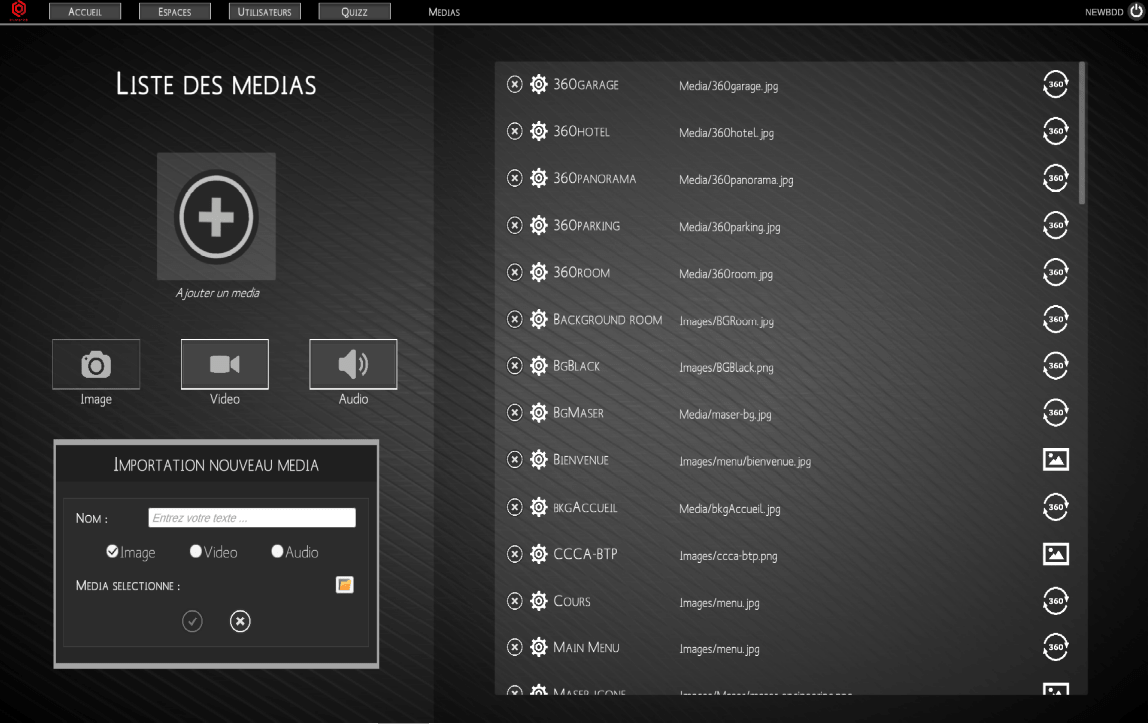Open the Utilisateurs page
The height and width of the screenshot is (724, 1148).
coord(264,11)
